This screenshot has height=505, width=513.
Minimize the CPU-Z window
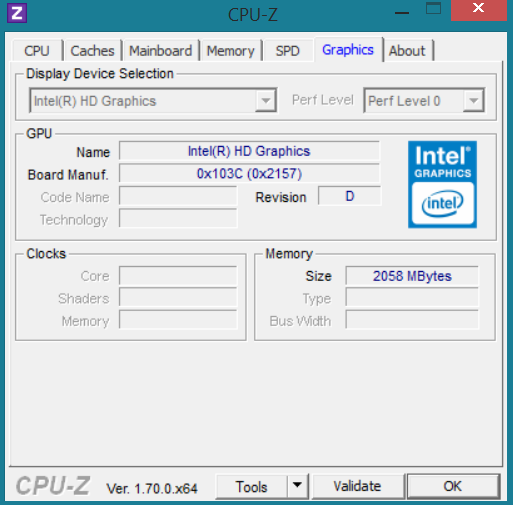[402, 13]
